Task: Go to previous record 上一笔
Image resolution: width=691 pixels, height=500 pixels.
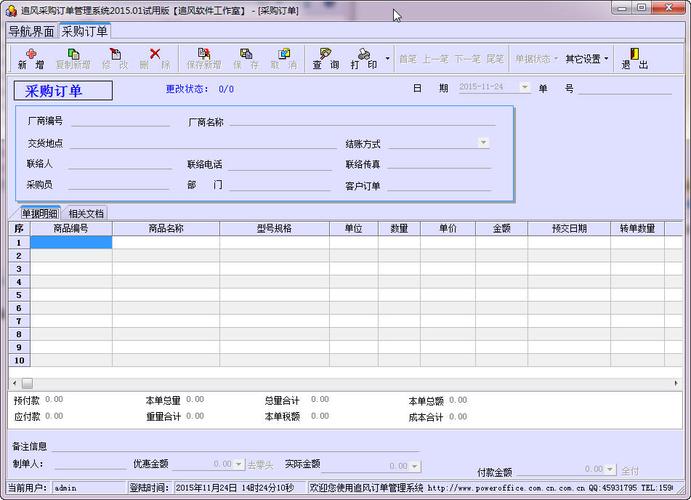Action: [435, 59]
